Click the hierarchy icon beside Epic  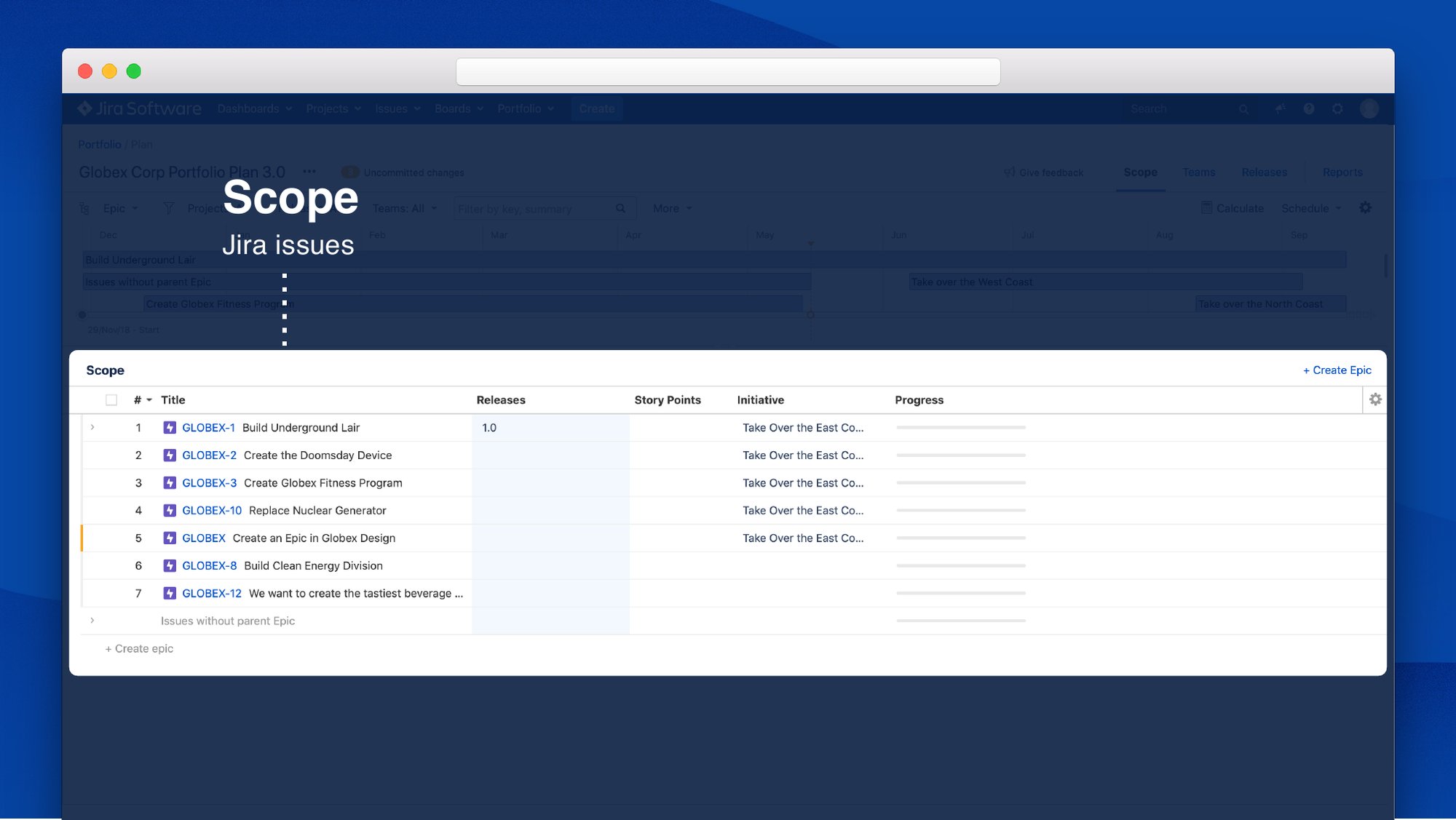coord(84,208)
